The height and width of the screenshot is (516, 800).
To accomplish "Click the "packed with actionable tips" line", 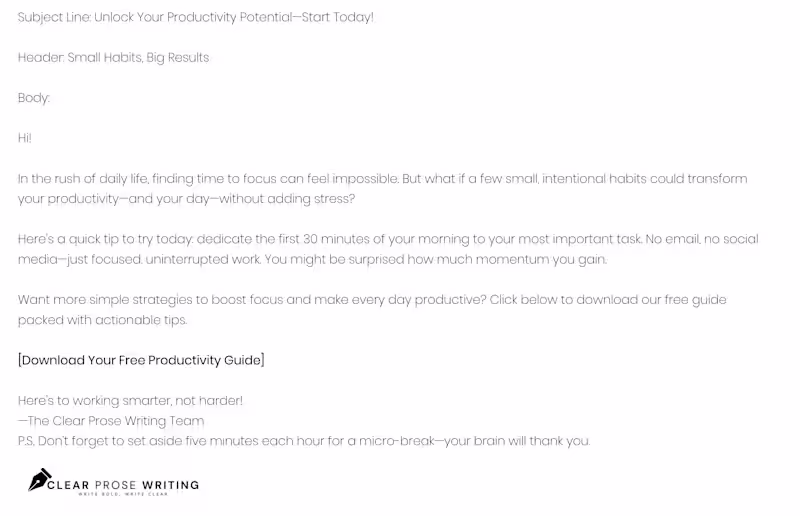I will tap(102, 320).
